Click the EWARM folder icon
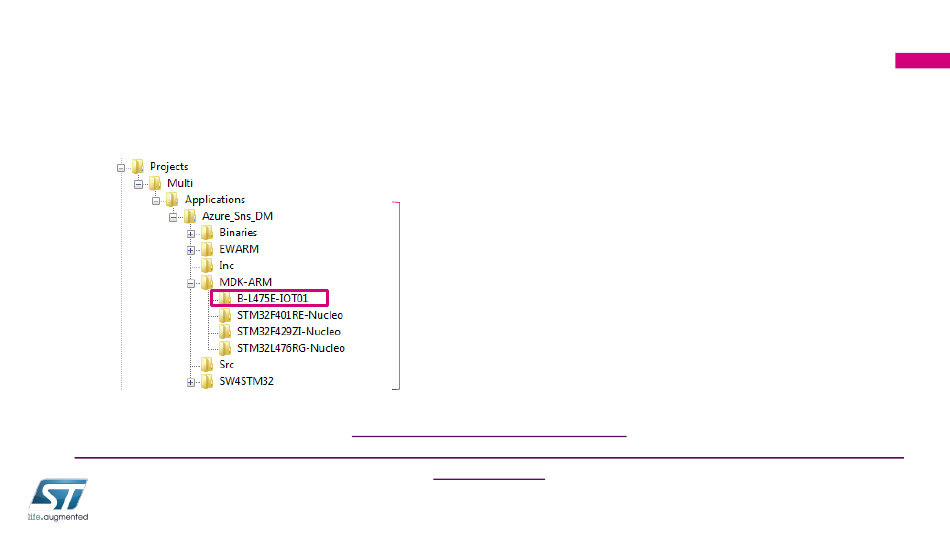 coord(207,249)
